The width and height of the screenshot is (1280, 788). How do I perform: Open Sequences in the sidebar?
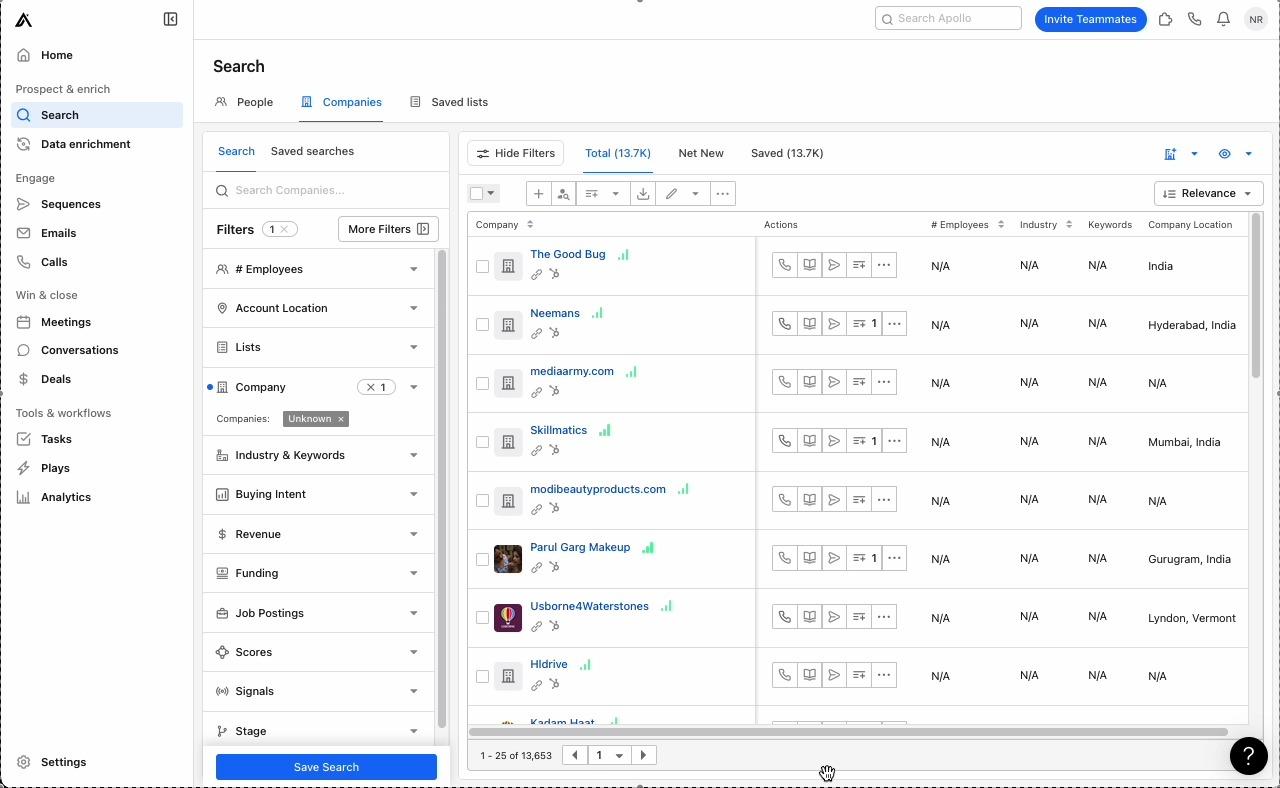click(x=70, y=204)
